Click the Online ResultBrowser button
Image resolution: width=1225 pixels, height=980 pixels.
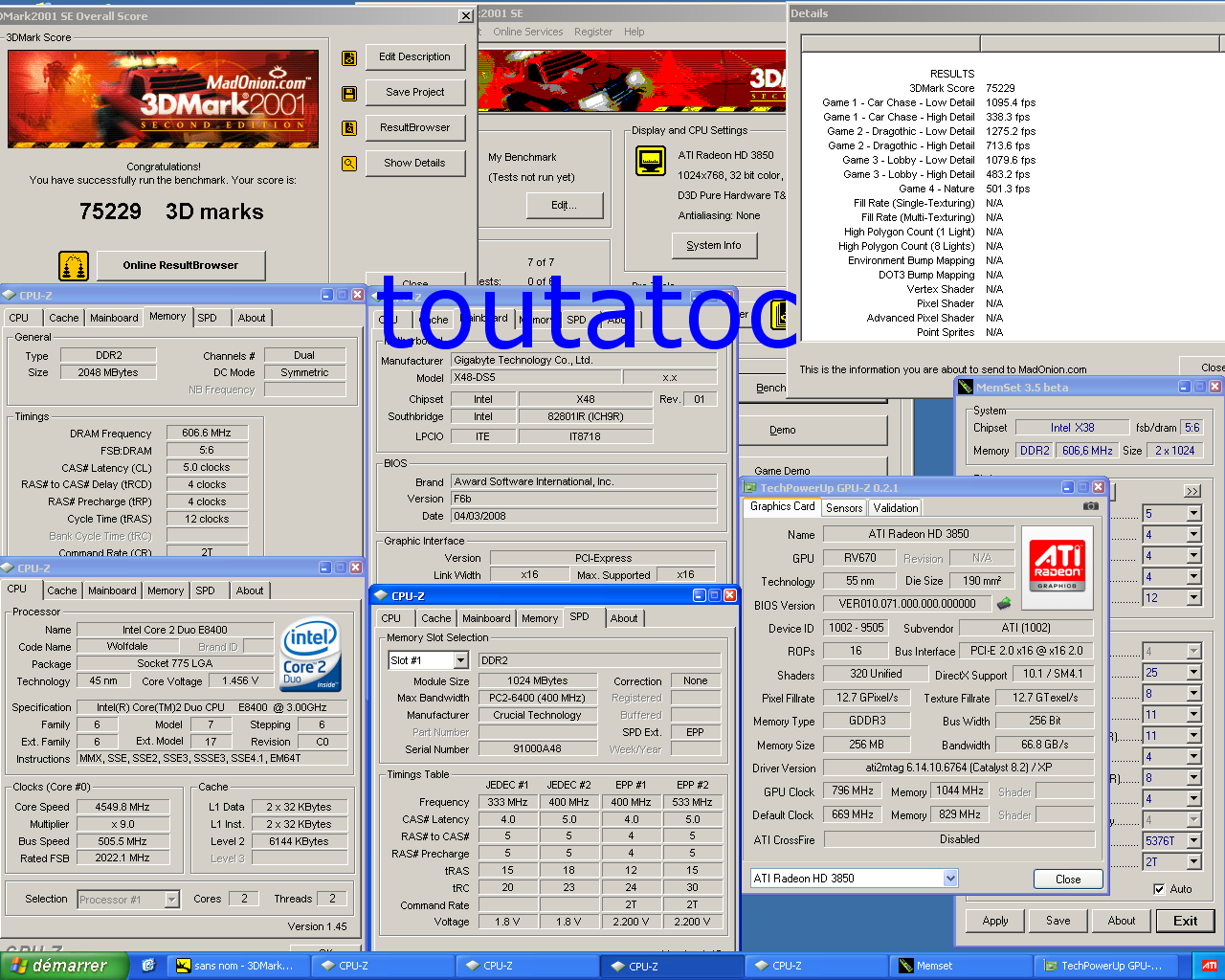[180, 265]
